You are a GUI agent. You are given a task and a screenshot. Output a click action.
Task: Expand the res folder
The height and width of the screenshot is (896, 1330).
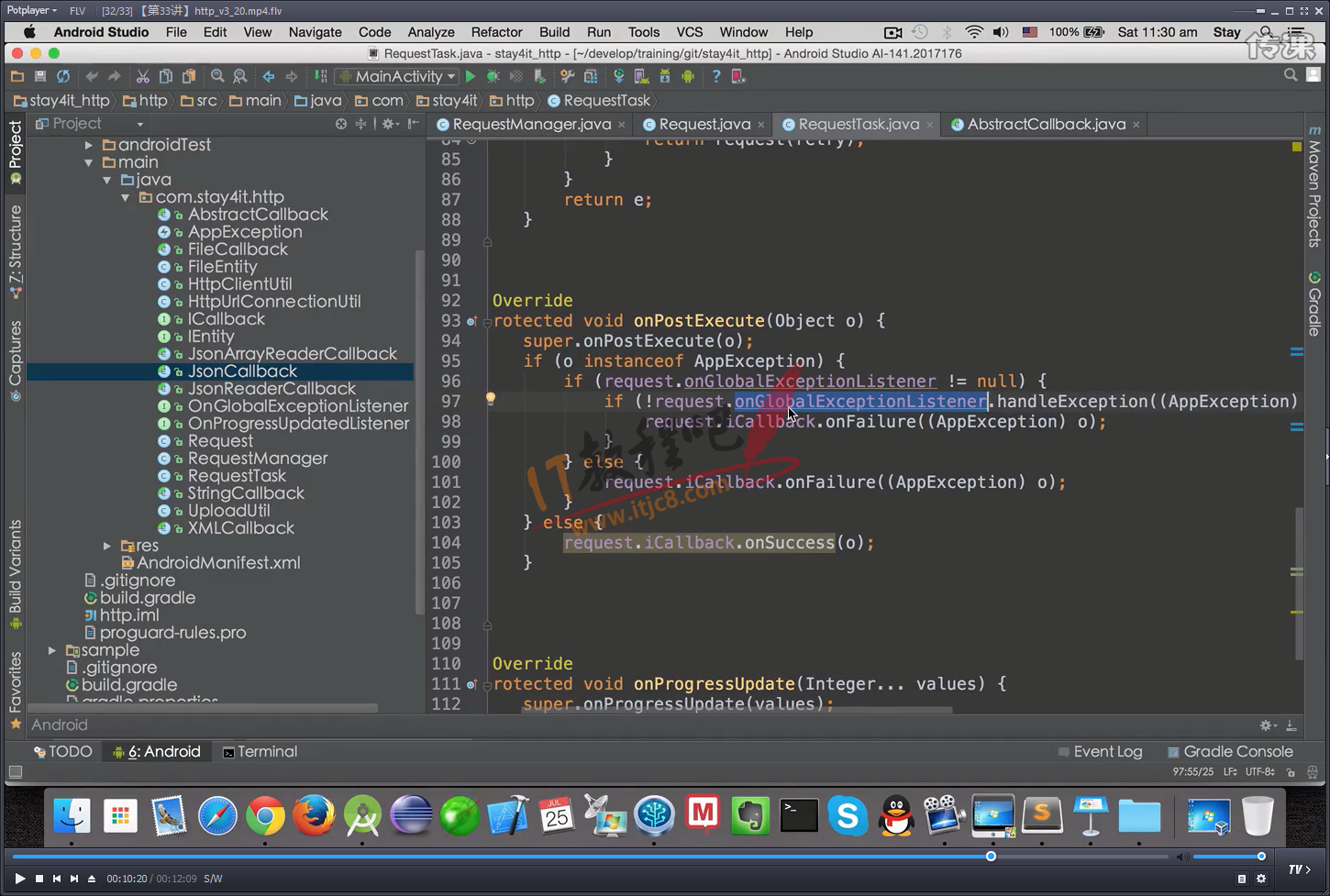[107, 546]
